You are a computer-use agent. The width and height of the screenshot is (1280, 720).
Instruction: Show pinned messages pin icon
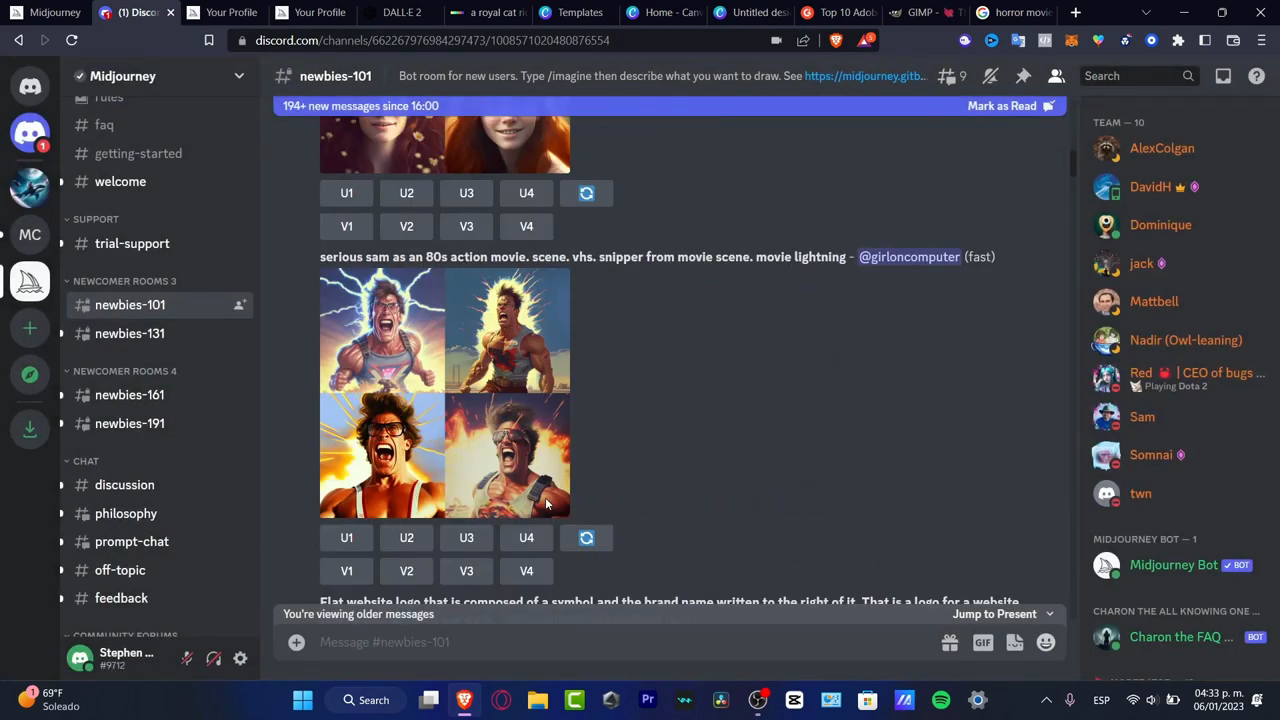(x=1023, y=76)
